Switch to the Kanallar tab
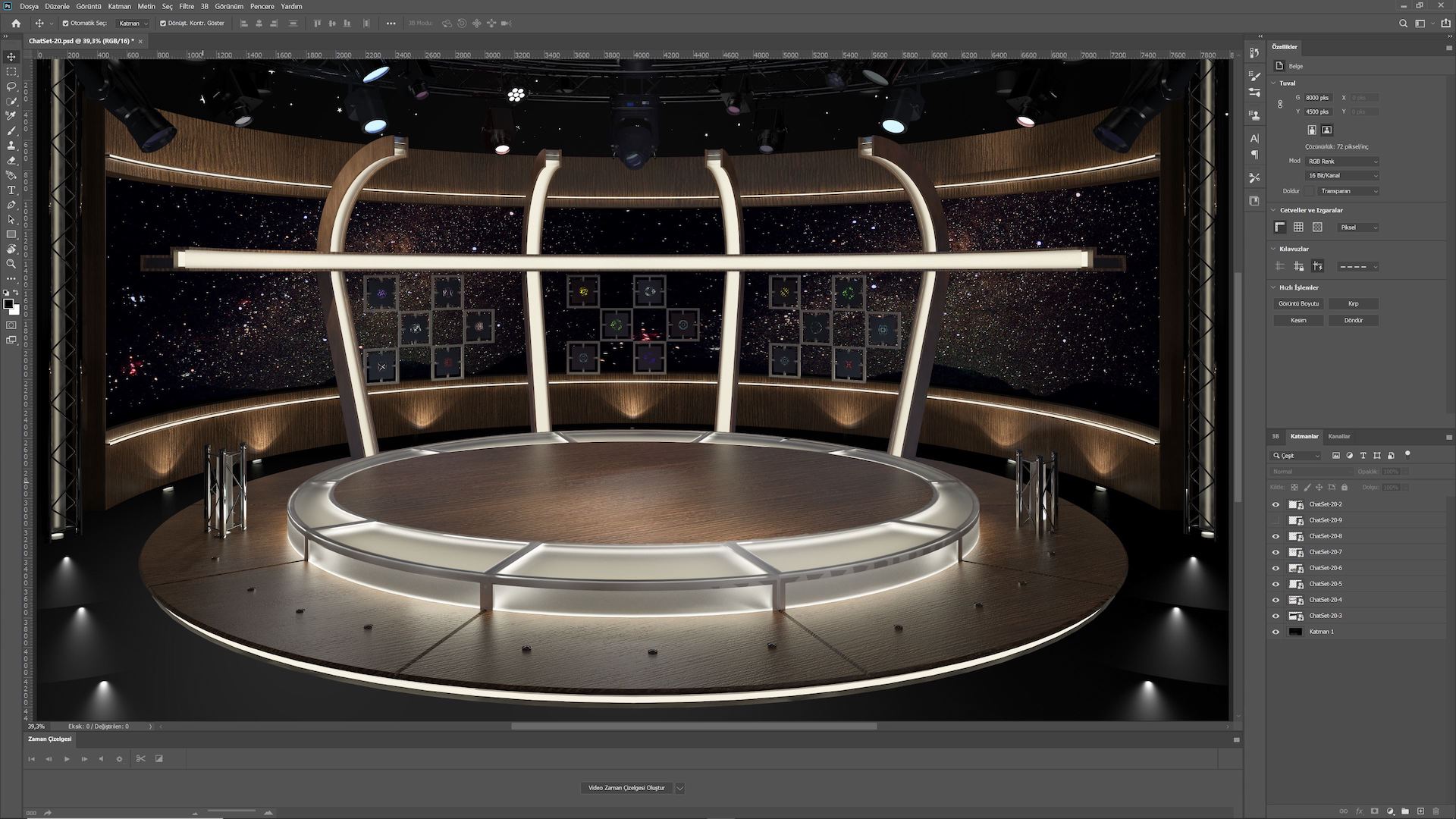Viewport: 1456px width, 819px height. point(1338,436)
